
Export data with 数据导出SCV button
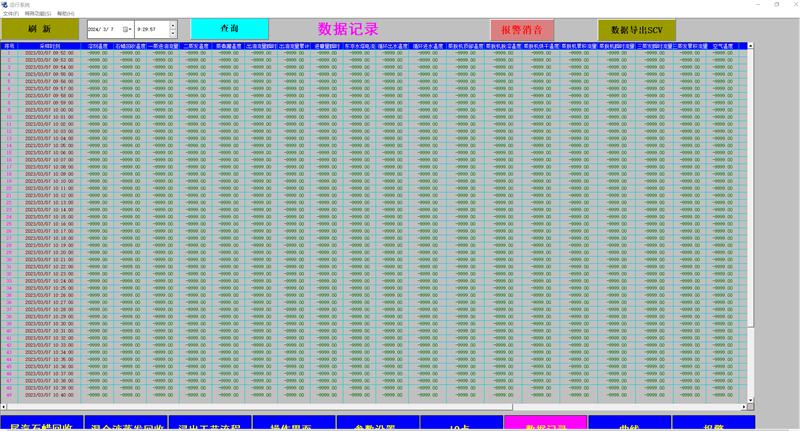click(x=637, y=30)
